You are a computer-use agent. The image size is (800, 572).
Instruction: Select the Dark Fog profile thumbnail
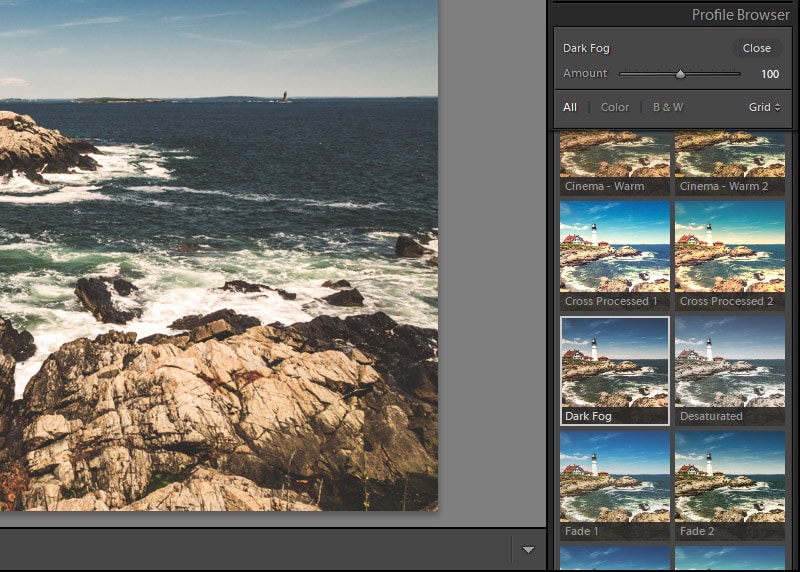615,370
